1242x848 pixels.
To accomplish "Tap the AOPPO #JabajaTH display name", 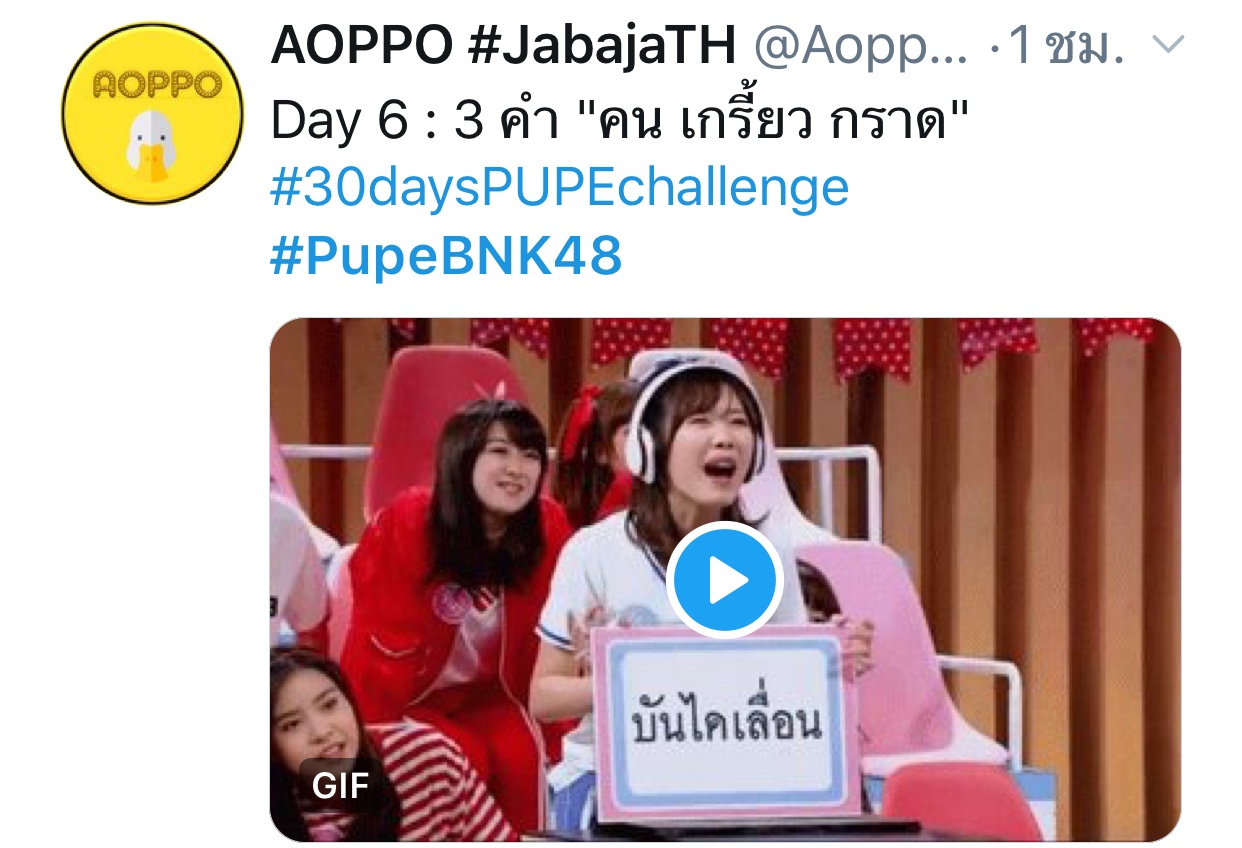I will pos(503,46).
